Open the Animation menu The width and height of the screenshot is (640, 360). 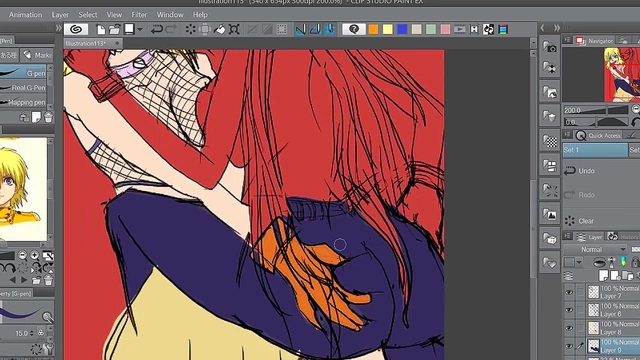click(25, 15)
